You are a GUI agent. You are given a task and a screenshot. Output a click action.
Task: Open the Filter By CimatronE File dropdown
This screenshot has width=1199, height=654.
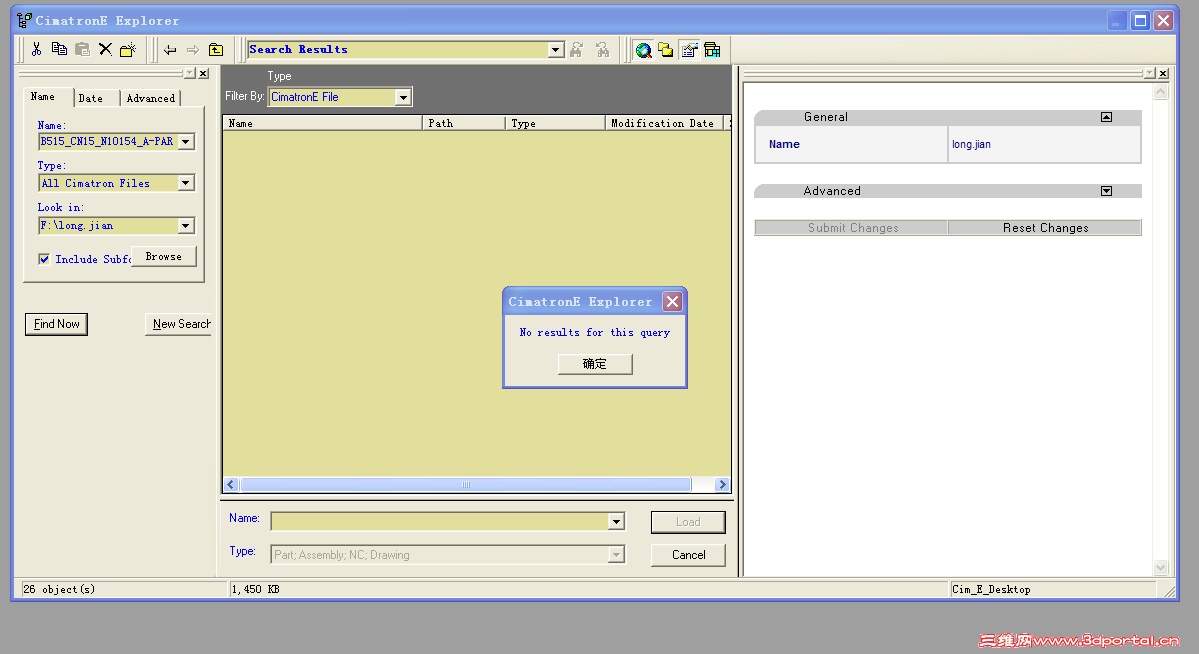[x=403, y=97]
